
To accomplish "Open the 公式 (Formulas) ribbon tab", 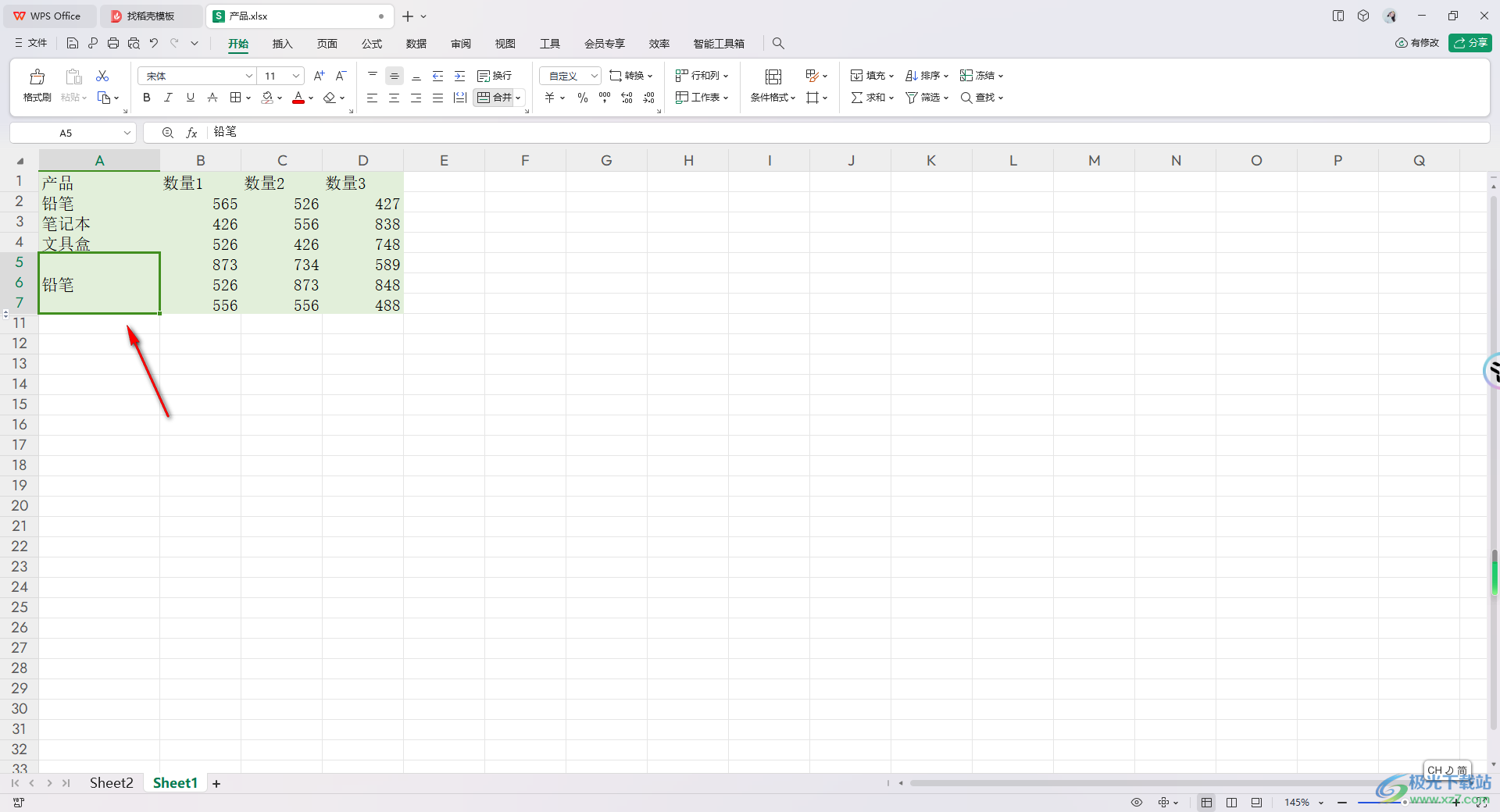I will pos(372,44).
